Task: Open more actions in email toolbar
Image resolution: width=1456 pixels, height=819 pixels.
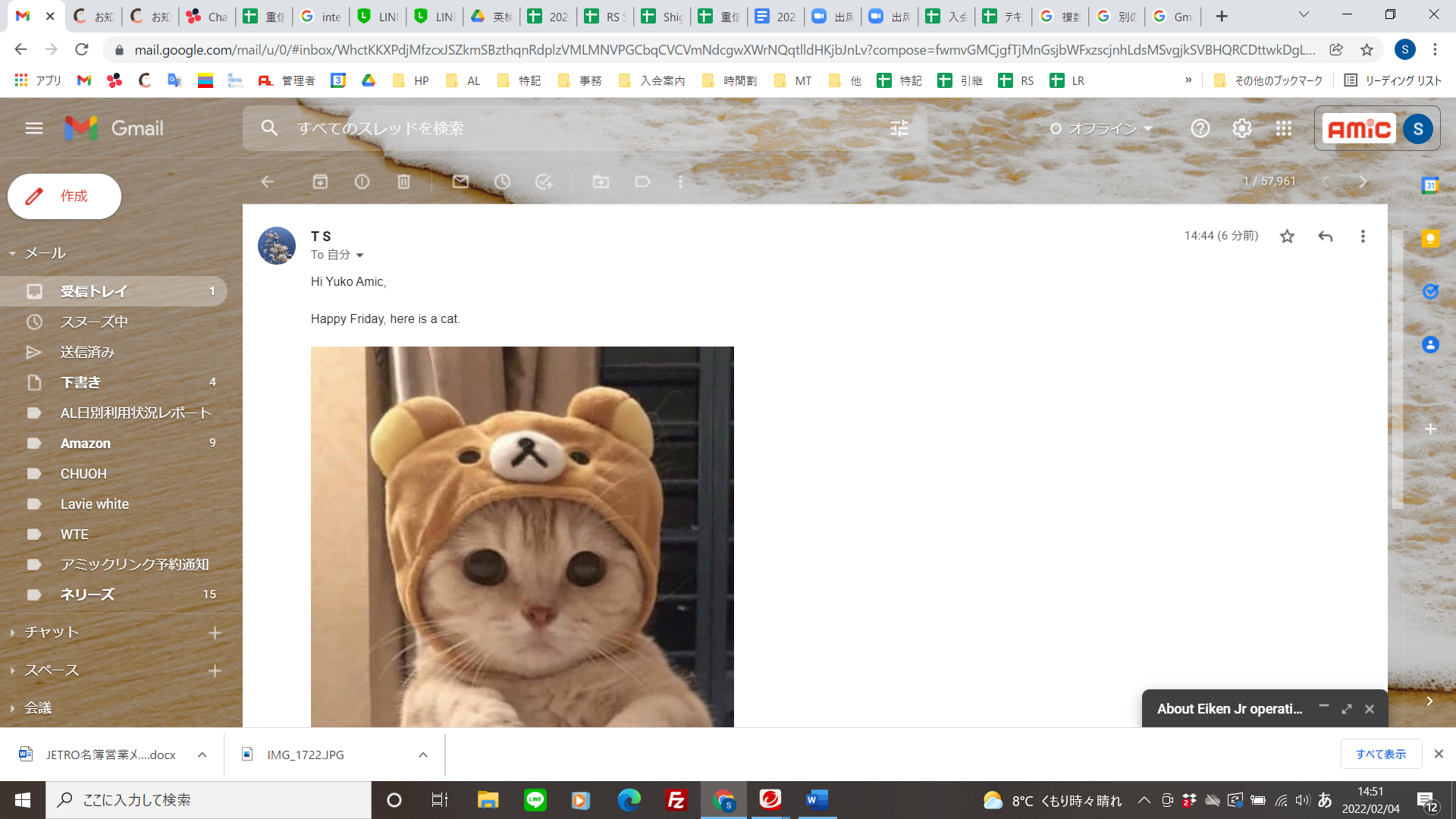Action: 680,181
